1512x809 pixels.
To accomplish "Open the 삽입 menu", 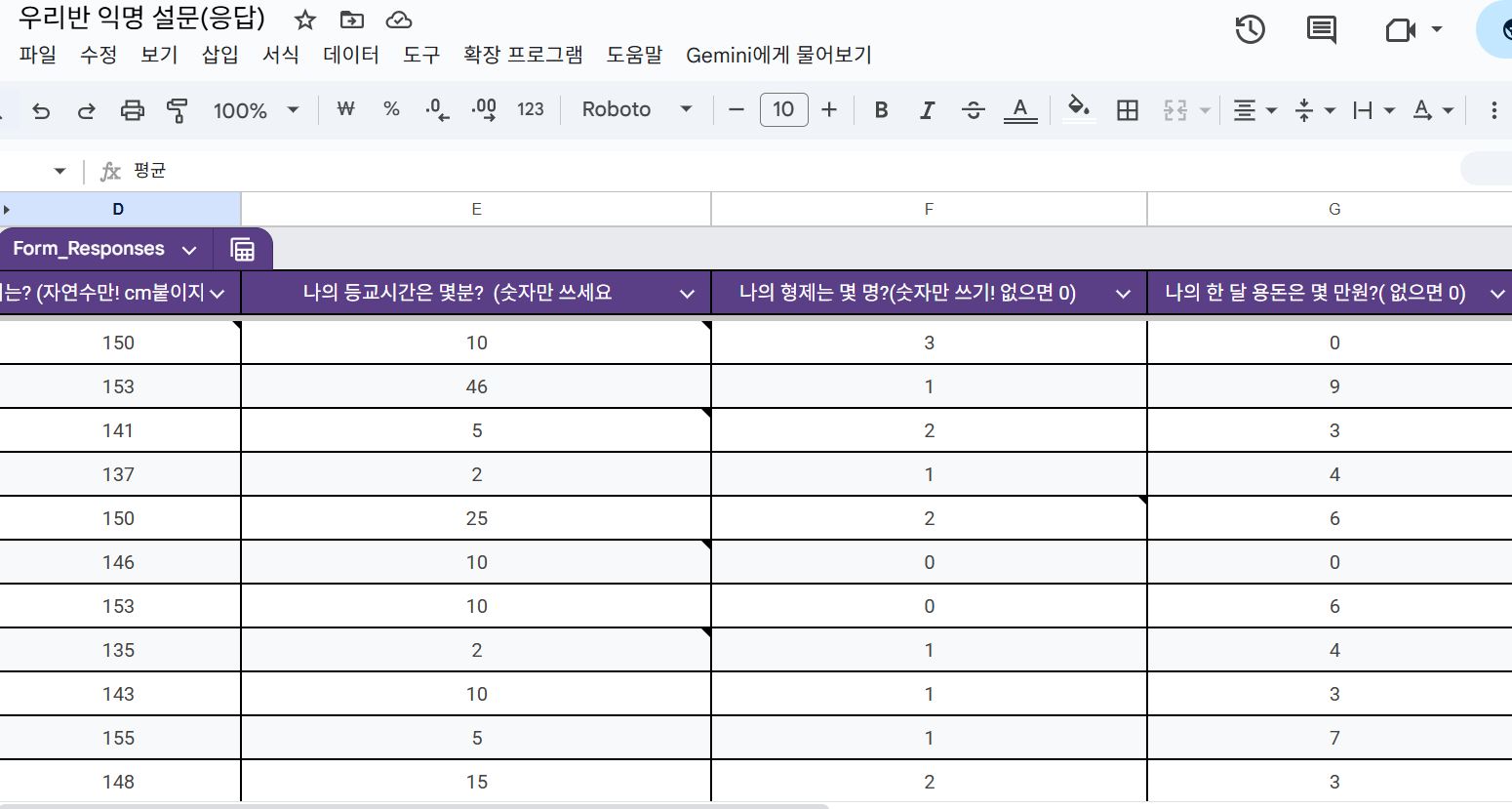I will [x=219, y=55].
